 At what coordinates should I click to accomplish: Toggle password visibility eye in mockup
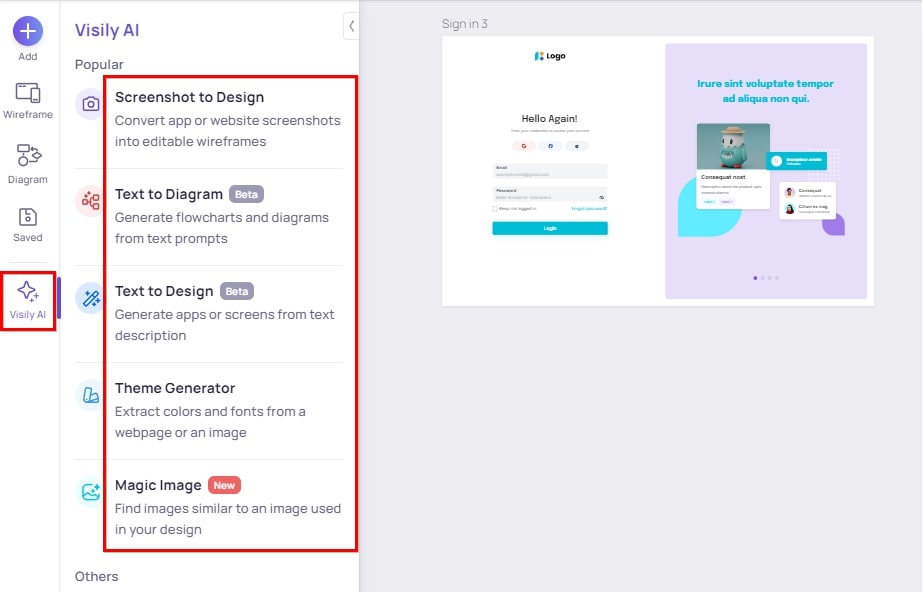coord(601,197)
